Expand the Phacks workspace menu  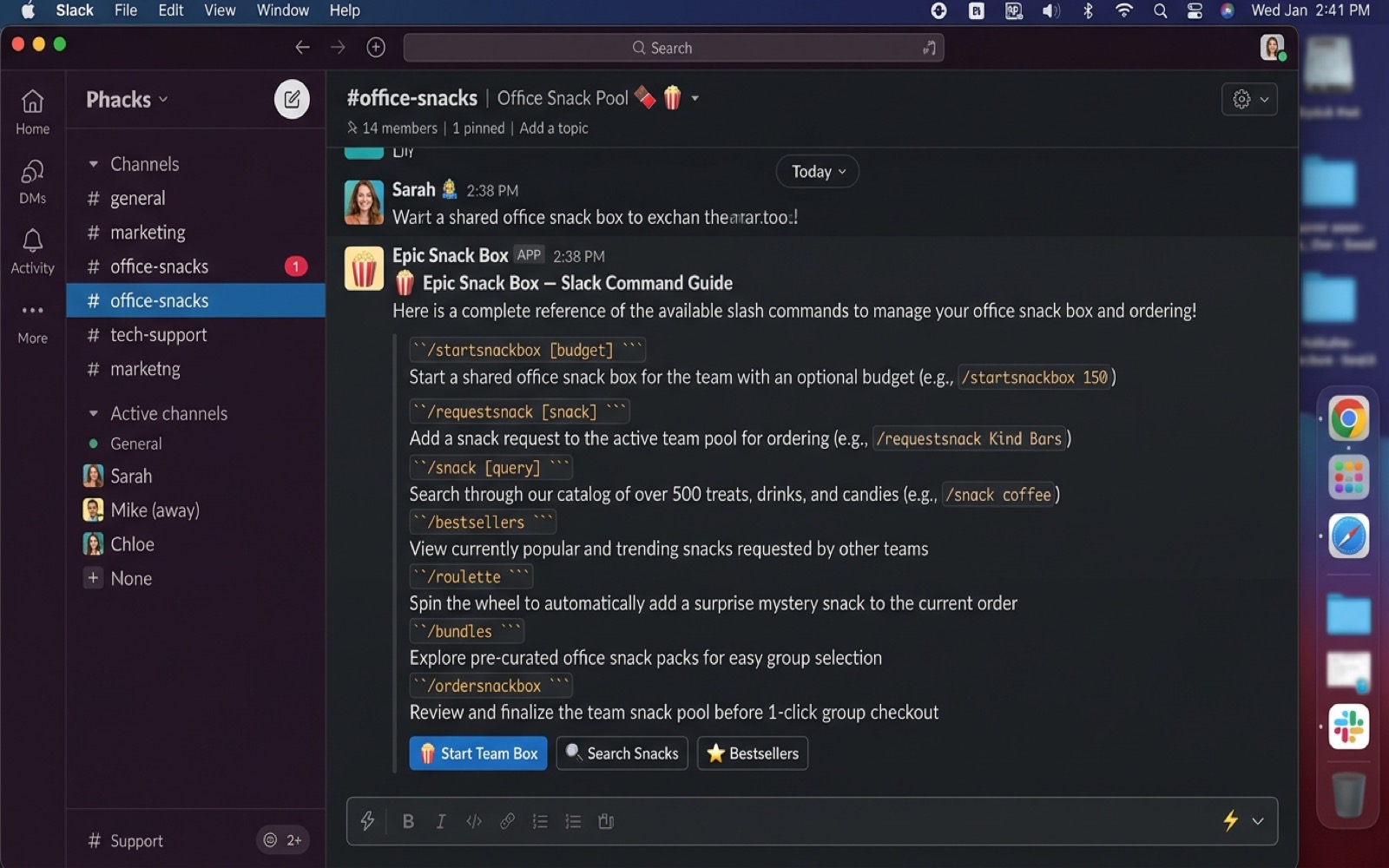click(127, 99)
